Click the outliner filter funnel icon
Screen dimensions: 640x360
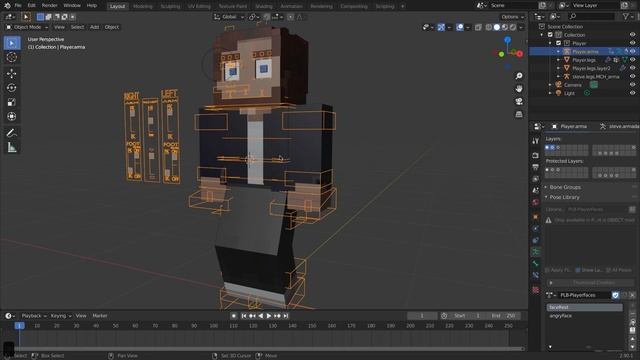tap(626, 16)
